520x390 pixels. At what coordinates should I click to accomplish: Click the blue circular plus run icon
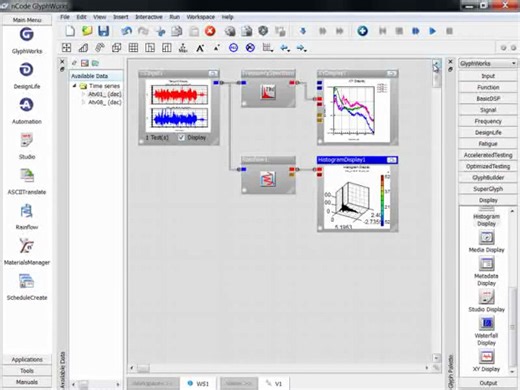pyautogui.click(x=363, y=31)
